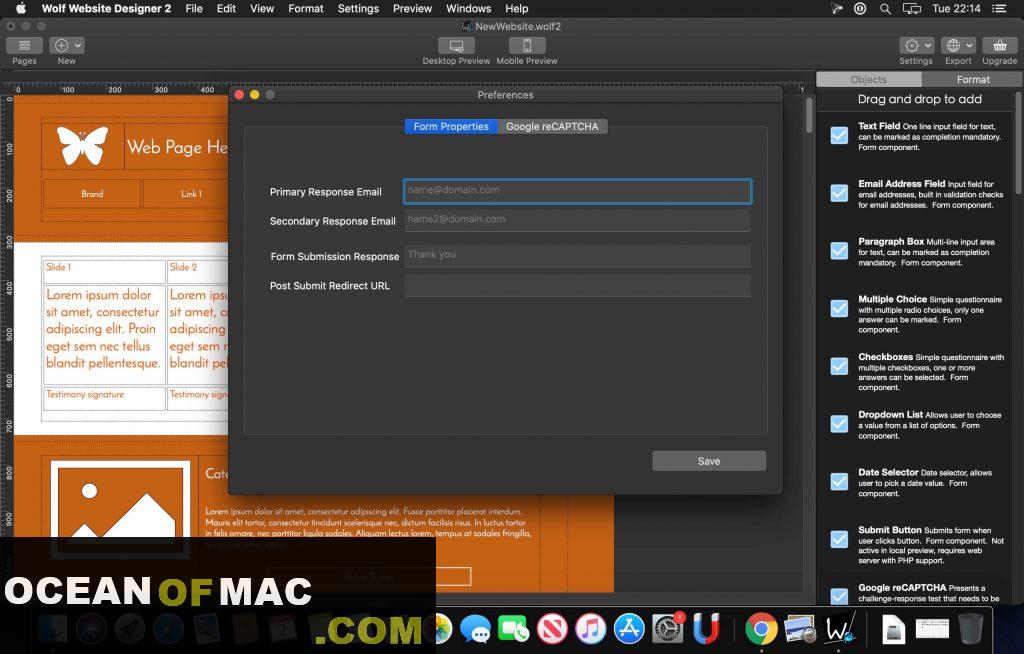Viewport: 1024px width, 654px height.
Task: Toggle the Submit Button checkbox
Action: 839,539
